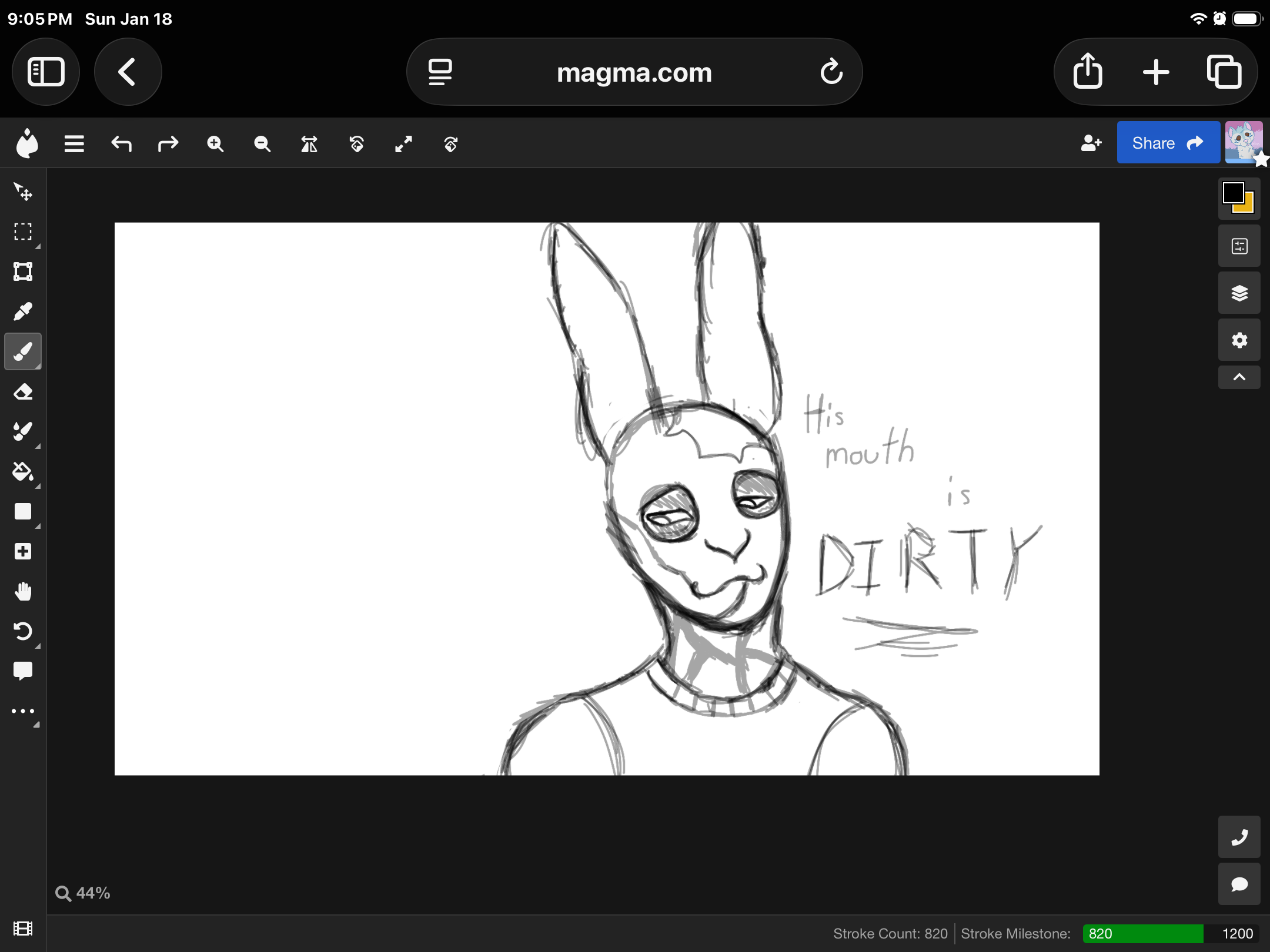Select the Hand pan tool

[23, 592]
